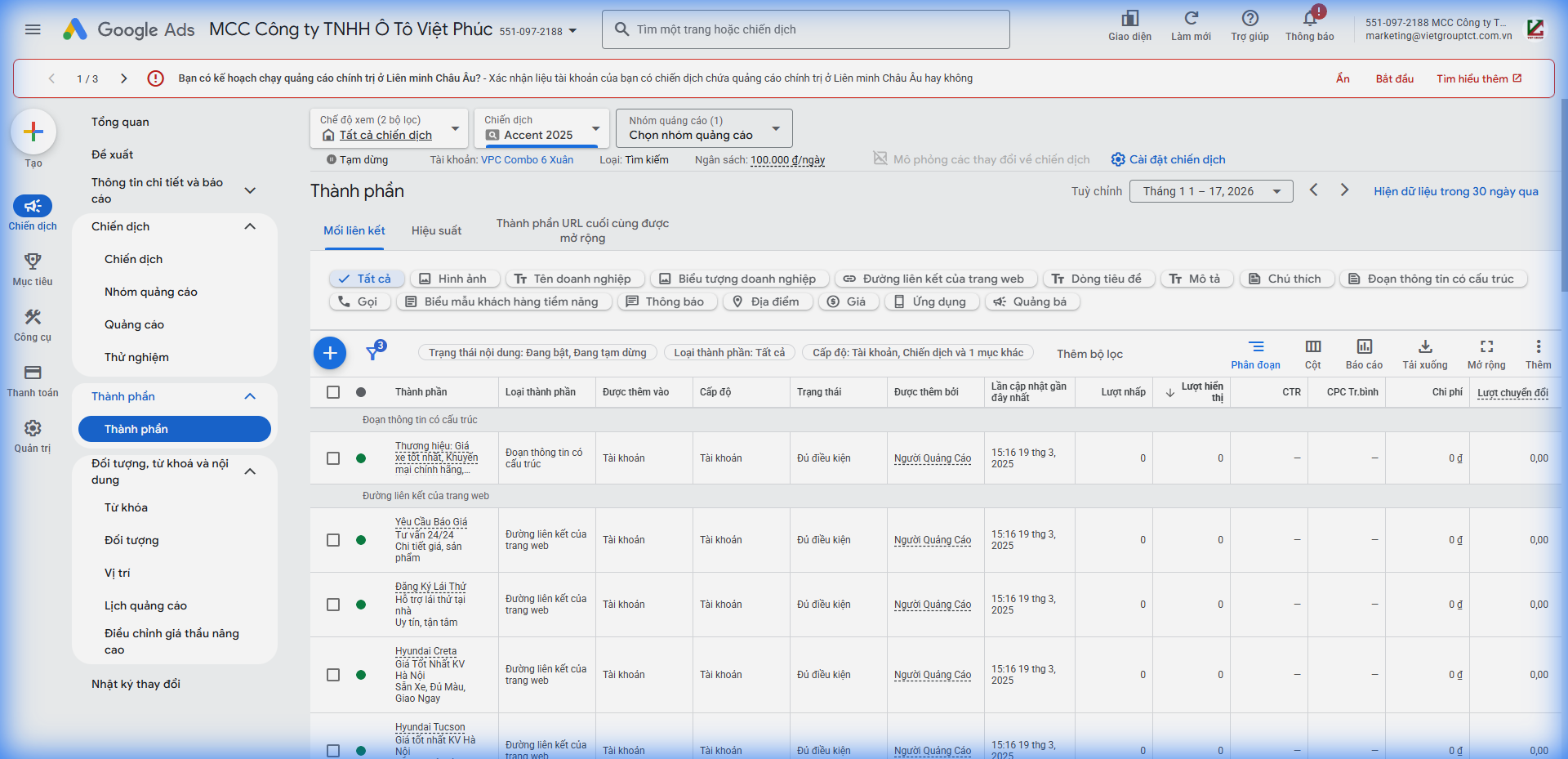The width and height of the screenshot is (1568, 759).
Task: Switch to the Hiệu suất tab
Action: click(436, 231)
